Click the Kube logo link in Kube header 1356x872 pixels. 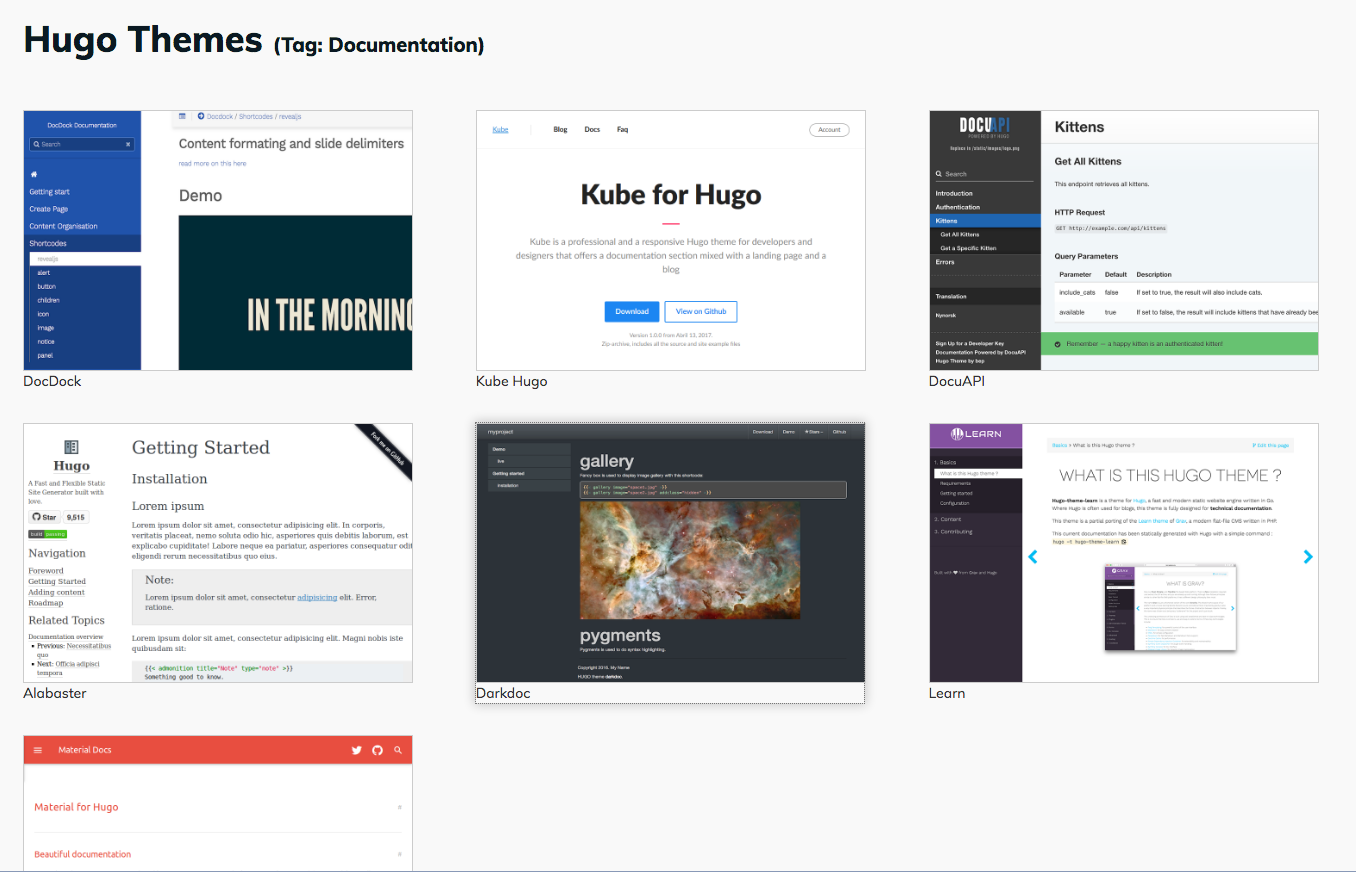coord(500,129)
